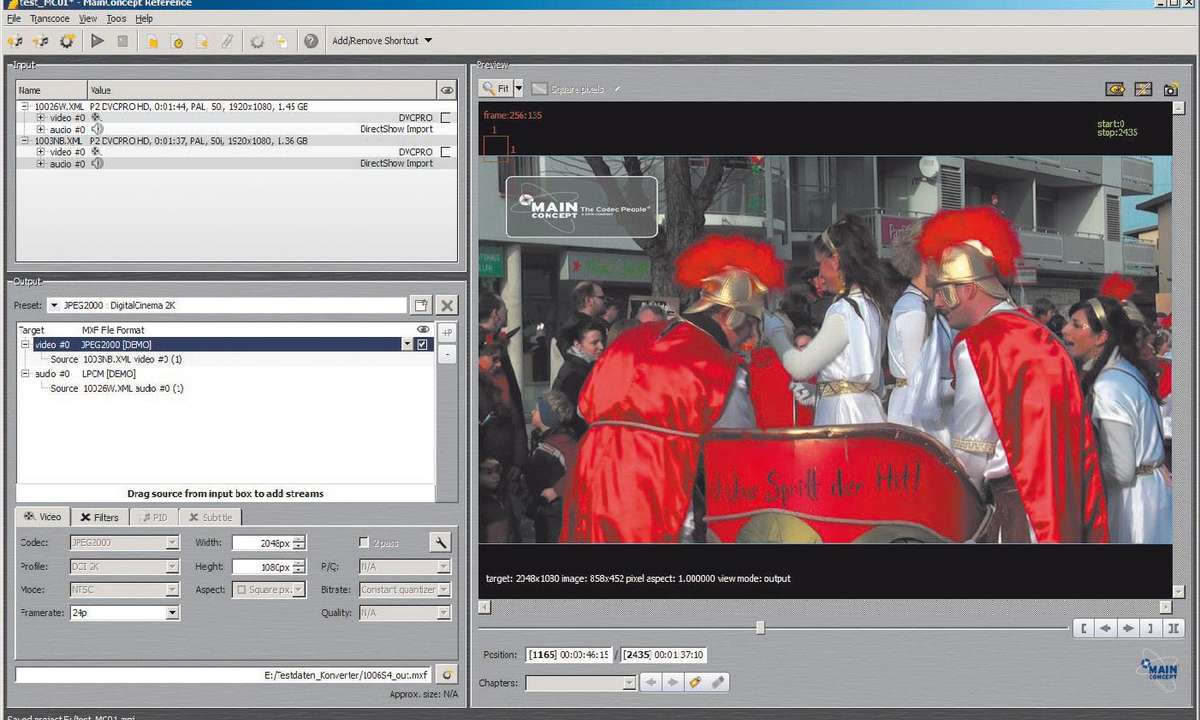Toggle the 2pass checkbox
Image resolution: width=1200 pixels, height=720 pixels.
364,543
